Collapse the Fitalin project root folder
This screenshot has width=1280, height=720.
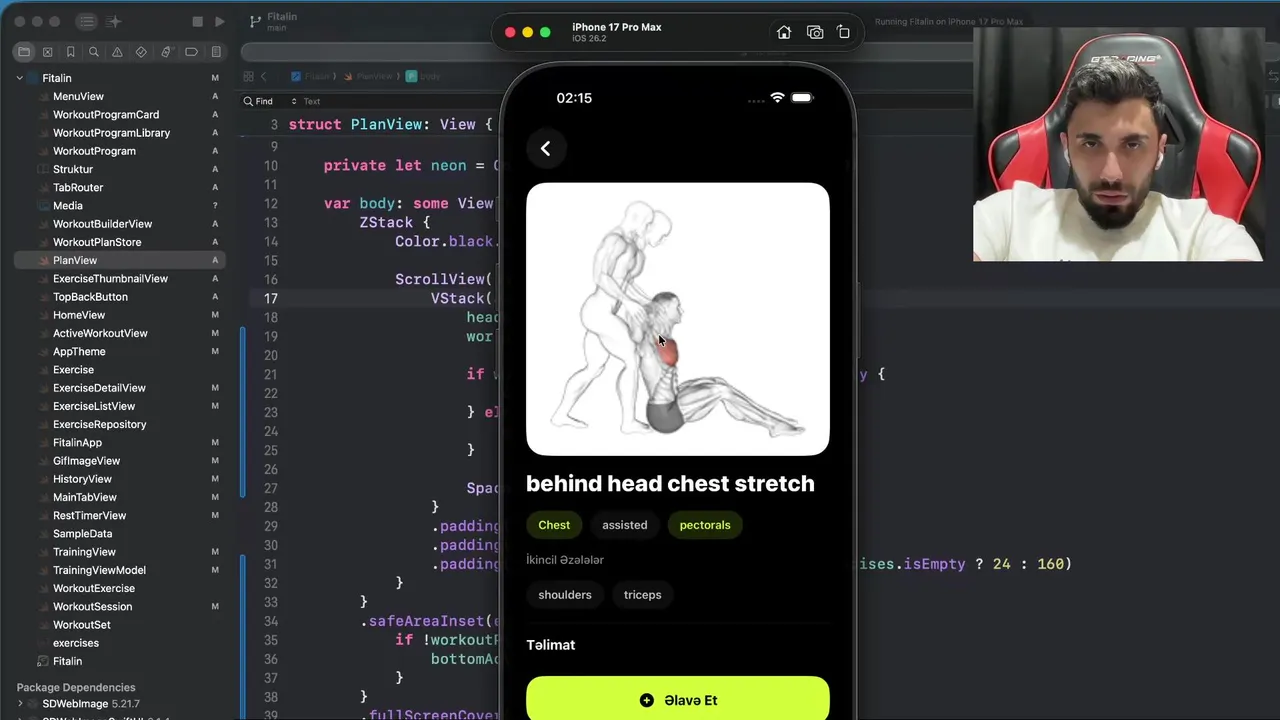19,78
